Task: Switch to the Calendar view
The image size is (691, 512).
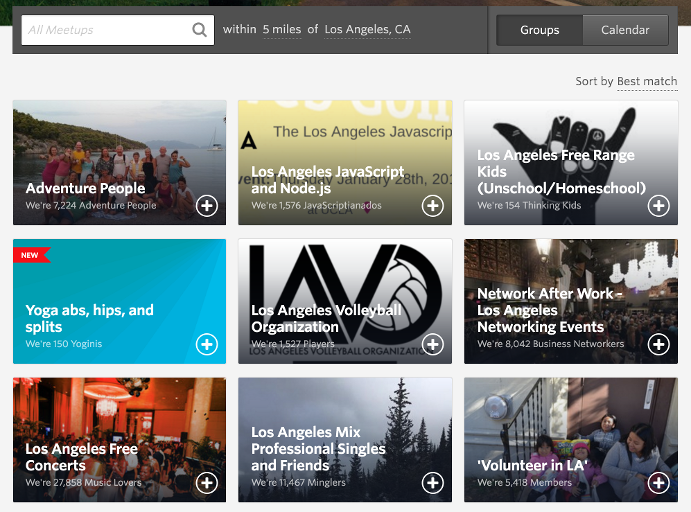Action: (625, 30)
